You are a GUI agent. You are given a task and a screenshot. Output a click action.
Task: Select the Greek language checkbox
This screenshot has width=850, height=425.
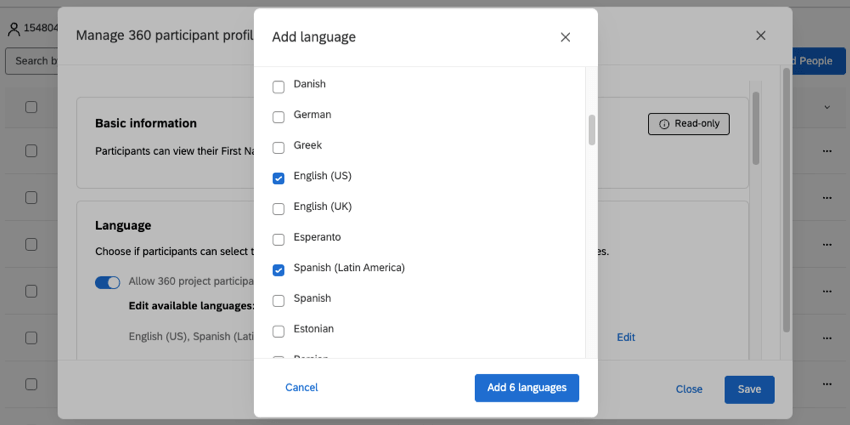[279, 148]
